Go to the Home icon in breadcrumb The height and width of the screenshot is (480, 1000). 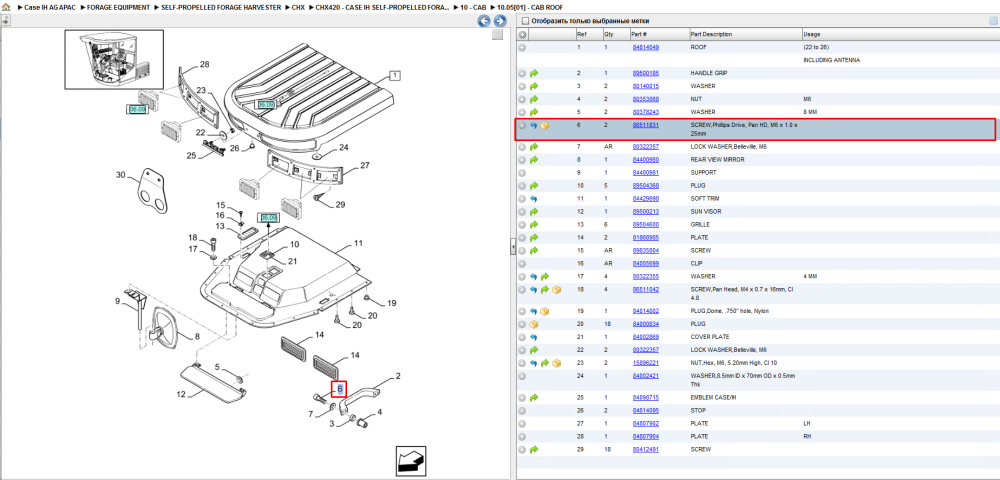6,8
